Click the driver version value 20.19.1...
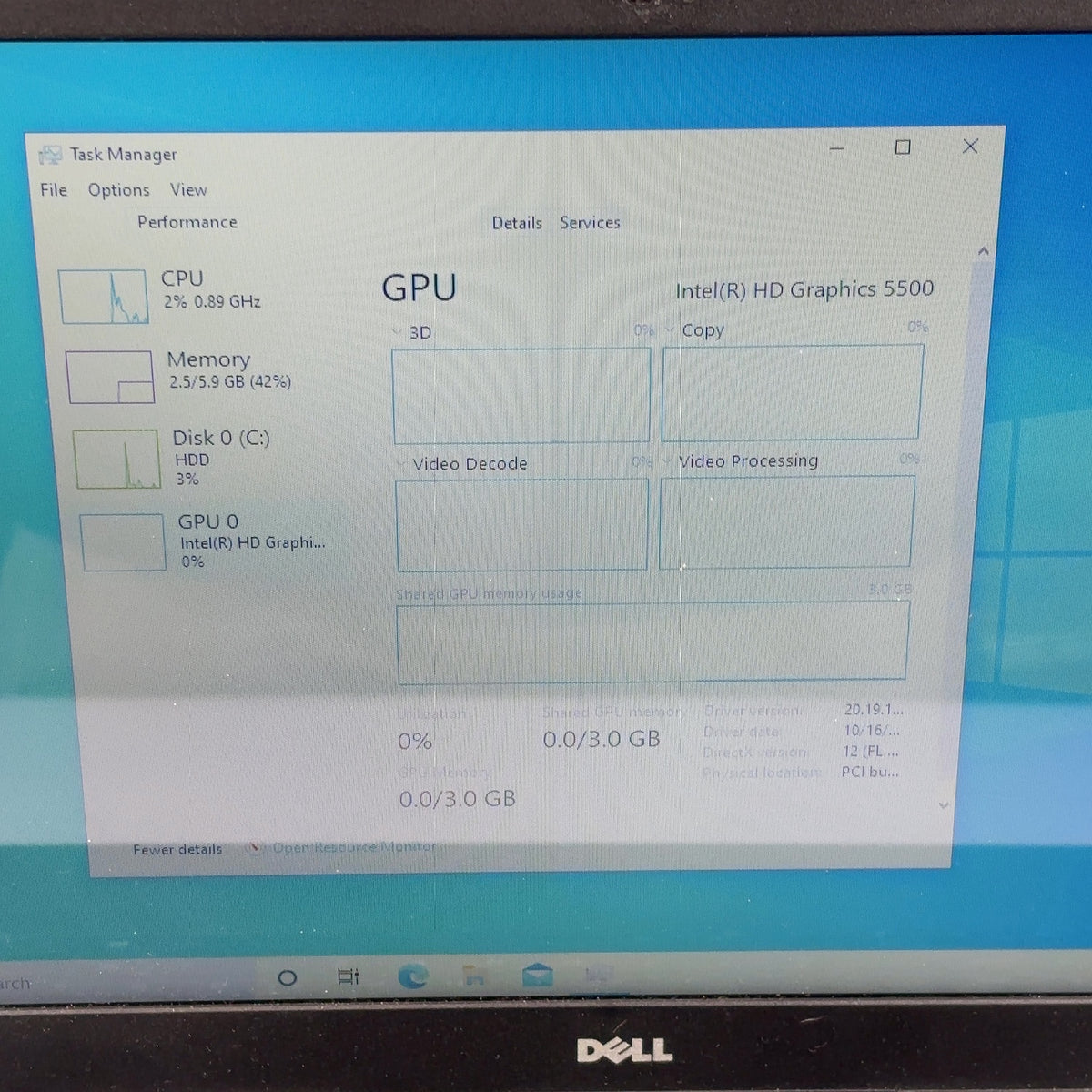 tap(874, 709)
